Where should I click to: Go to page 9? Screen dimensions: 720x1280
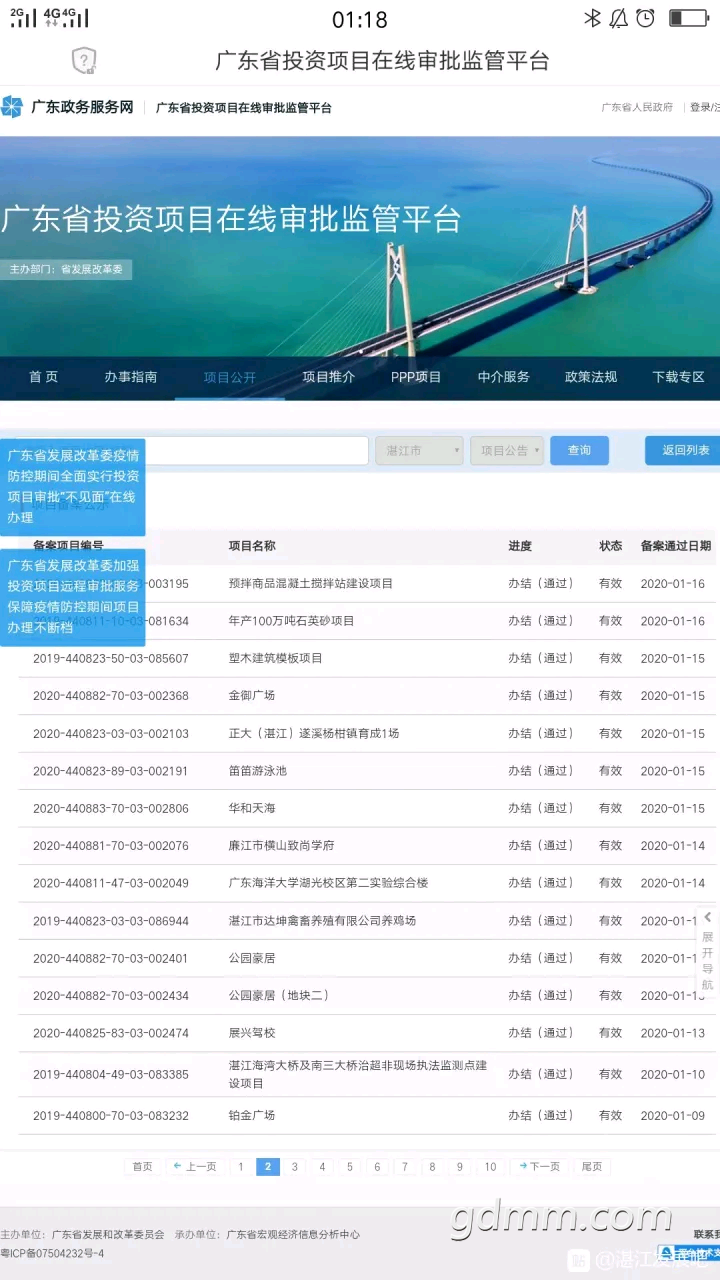pos(460,1167)
